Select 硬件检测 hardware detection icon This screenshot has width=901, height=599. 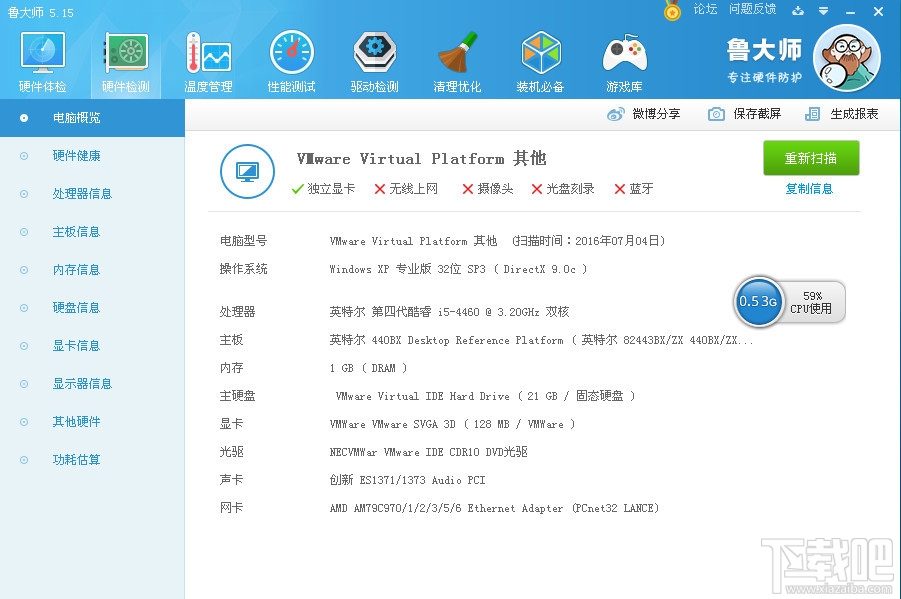tap(126, 53)
